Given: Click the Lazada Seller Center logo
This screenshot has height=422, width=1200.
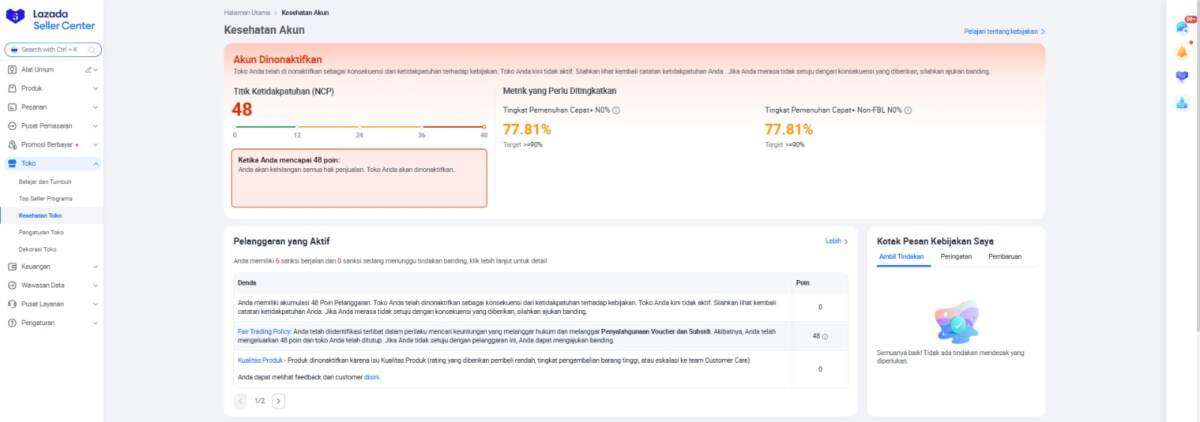Looking at the screenshot, I should pos(51,20).
